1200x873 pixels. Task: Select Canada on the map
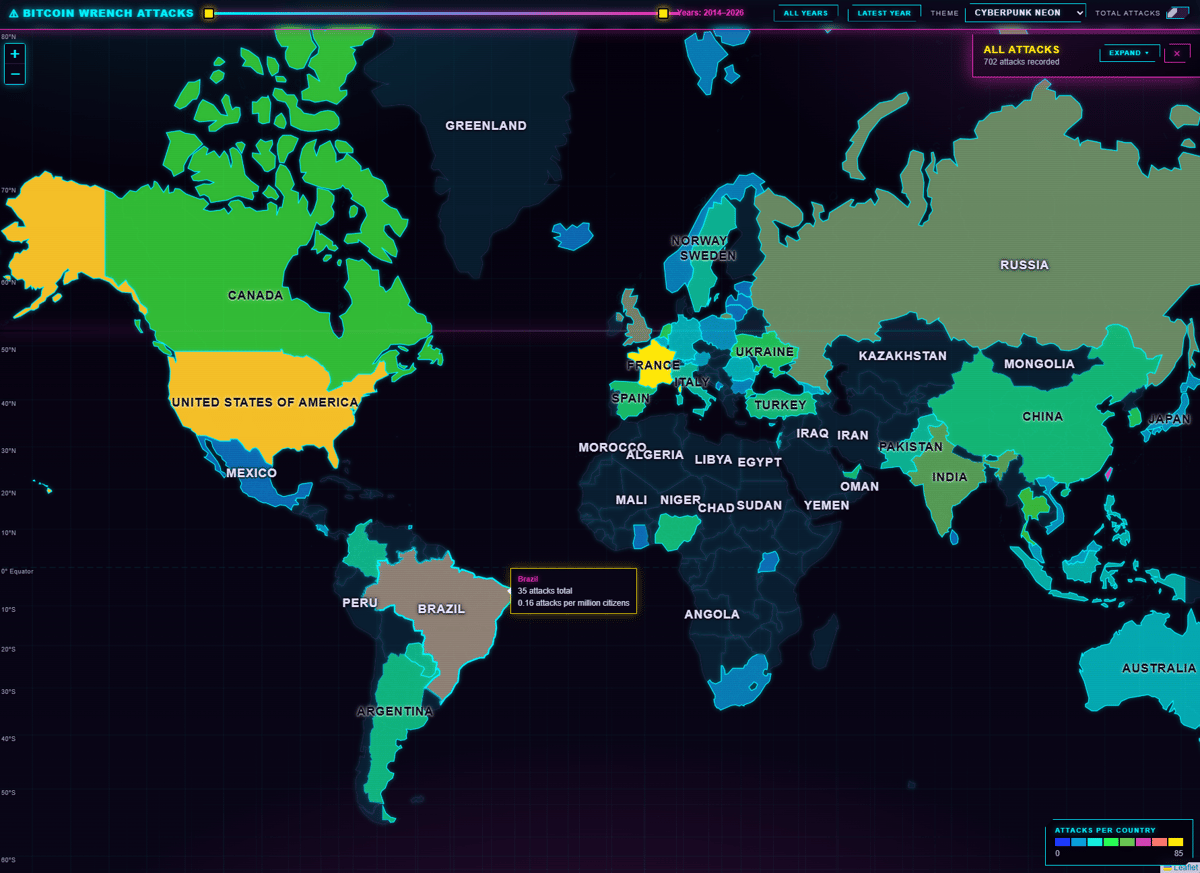pyautogui.click(x=255, y=295)
